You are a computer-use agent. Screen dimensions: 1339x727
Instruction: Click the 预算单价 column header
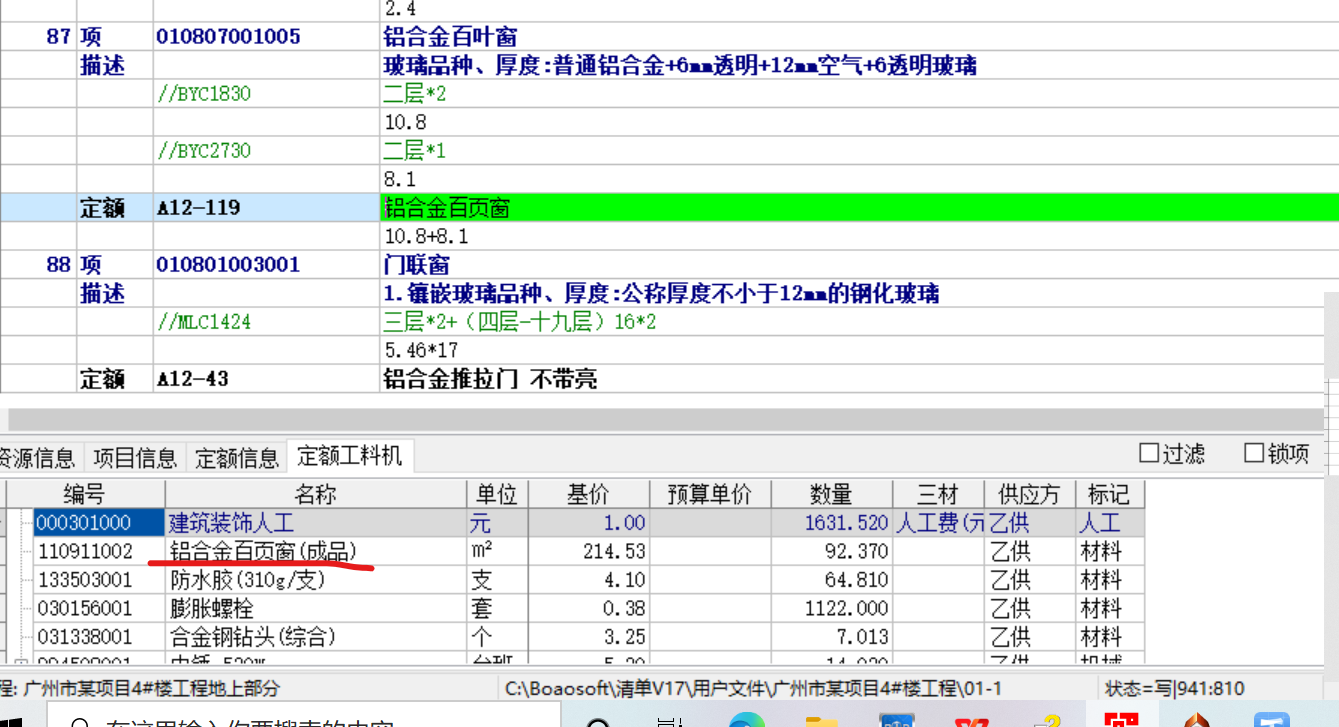pyautogui.click(x=711, y=494)
